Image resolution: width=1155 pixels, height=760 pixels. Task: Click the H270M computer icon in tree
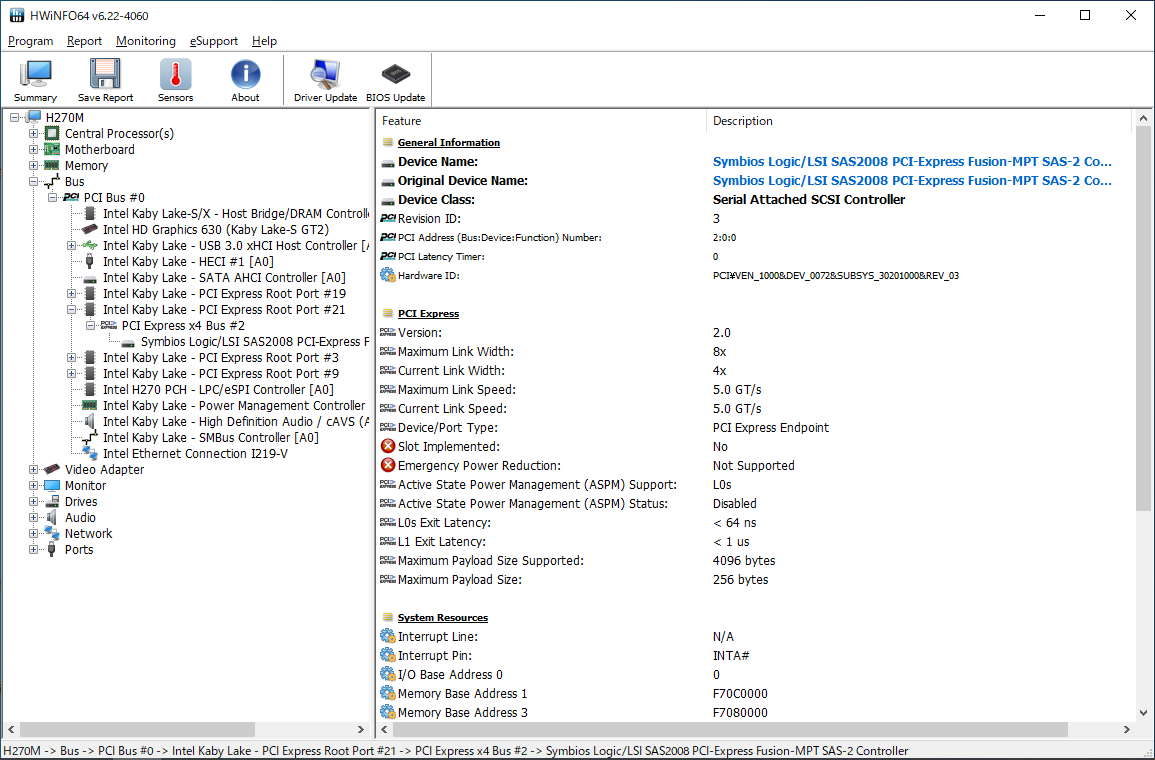pos(34,117)
